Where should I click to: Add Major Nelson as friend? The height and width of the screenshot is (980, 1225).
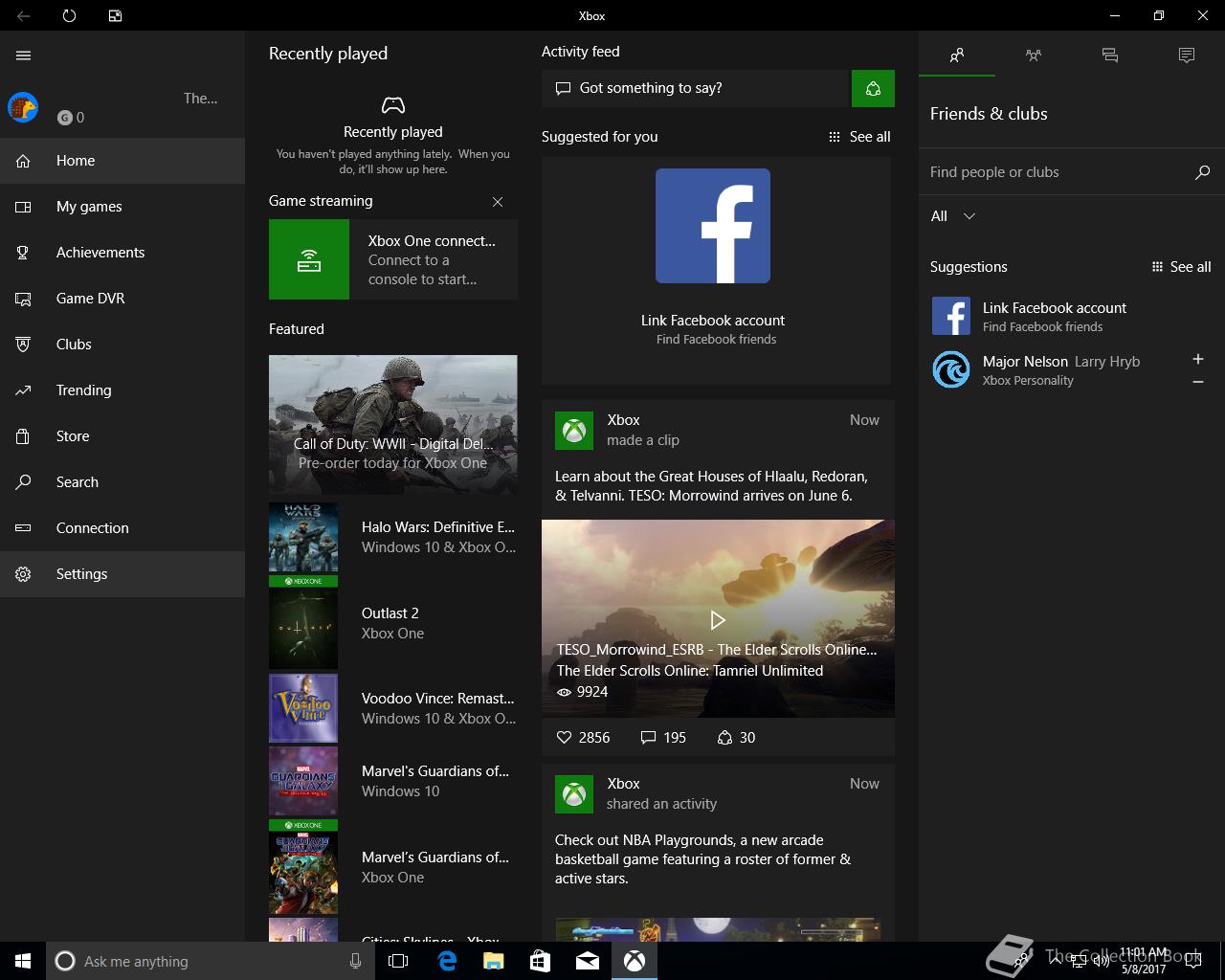[x=1198, y=359]
